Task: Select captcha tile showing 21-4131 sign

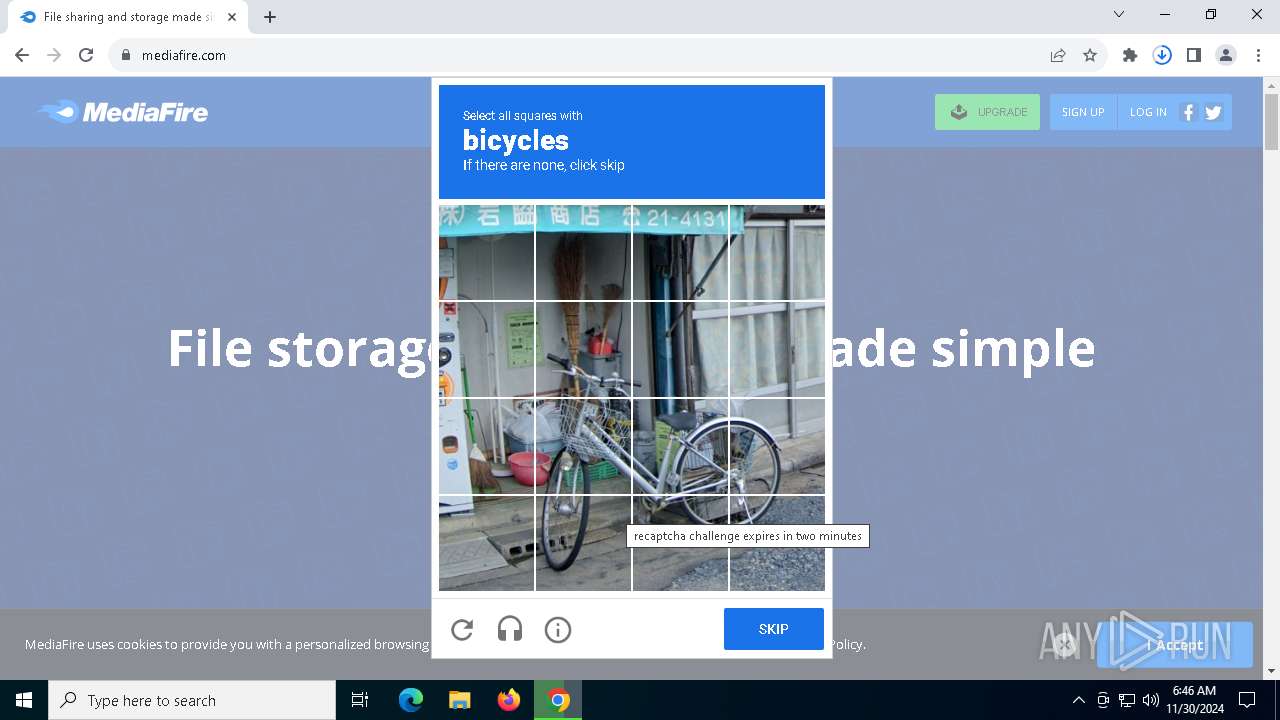Action: tap(680, 253)
